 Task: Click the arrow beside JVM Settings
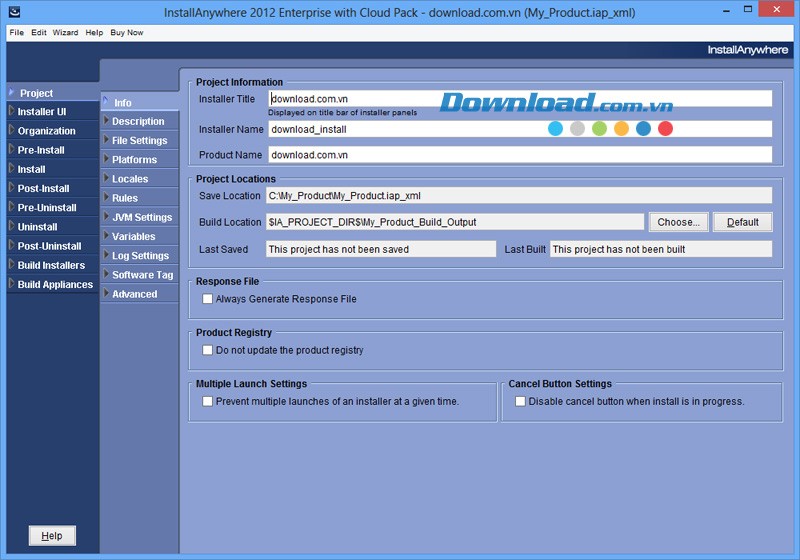106,216
